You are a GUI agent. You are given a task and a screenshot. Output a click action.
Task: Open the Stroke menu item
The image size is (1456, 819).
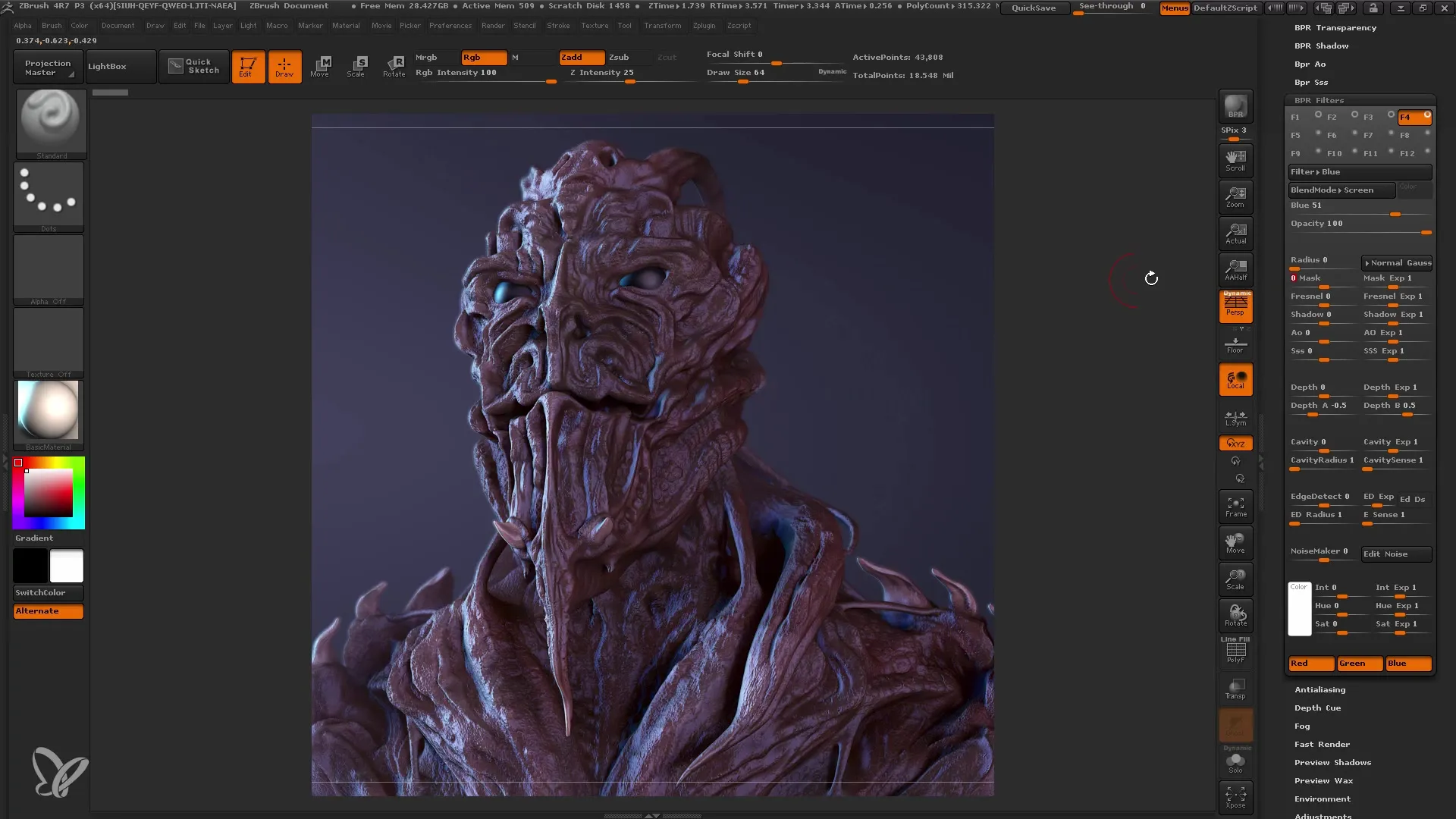[559, 25]
